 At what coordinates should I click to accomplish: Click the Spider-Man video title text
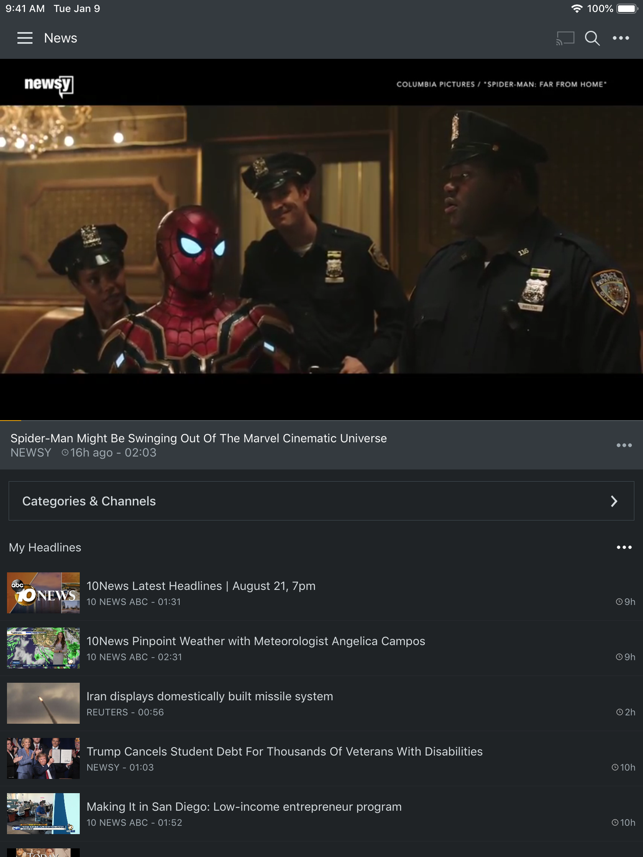pyautogui.click(x=198, y=438)
